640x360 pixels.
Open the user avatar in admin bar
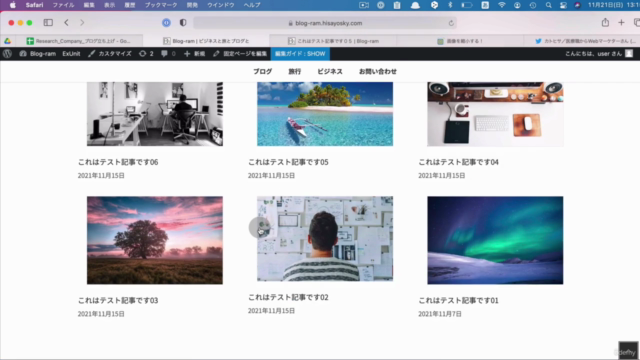click(629, 53)
